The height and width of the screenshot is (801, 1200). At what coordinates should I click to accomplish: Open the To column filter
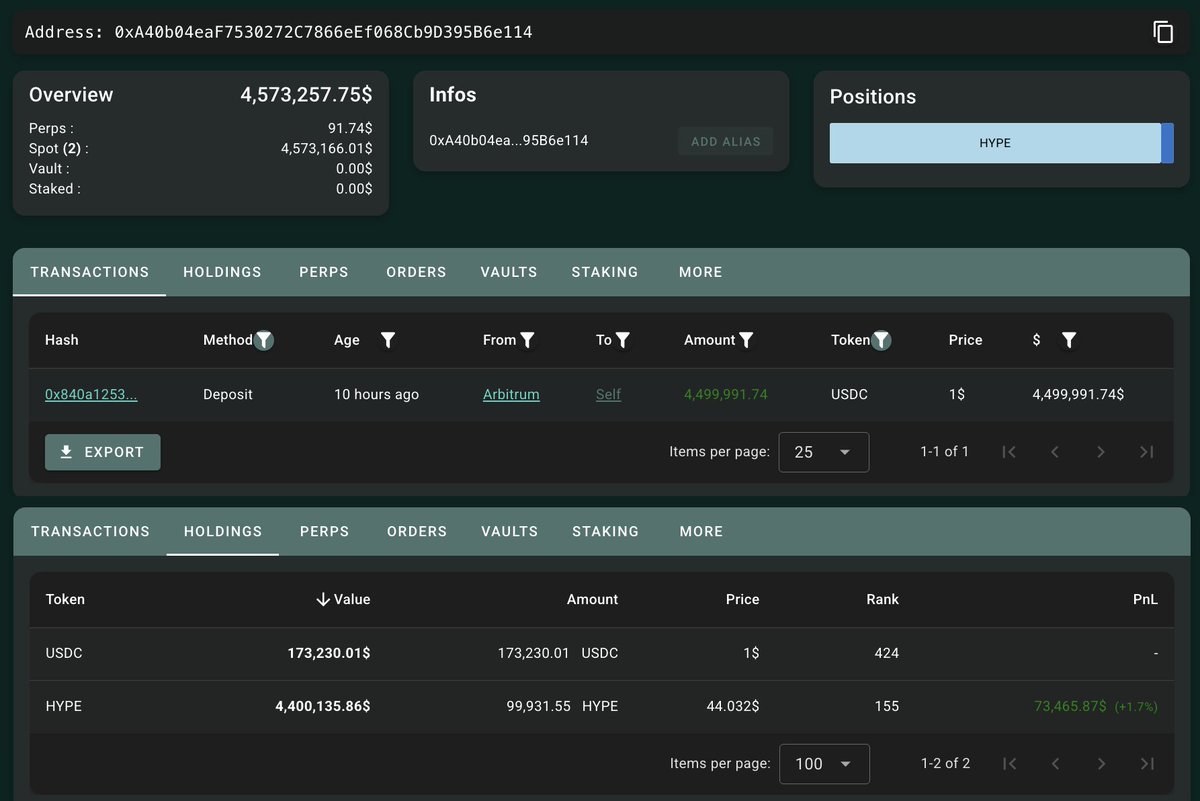pyautogui.click(x=622, y=340)
